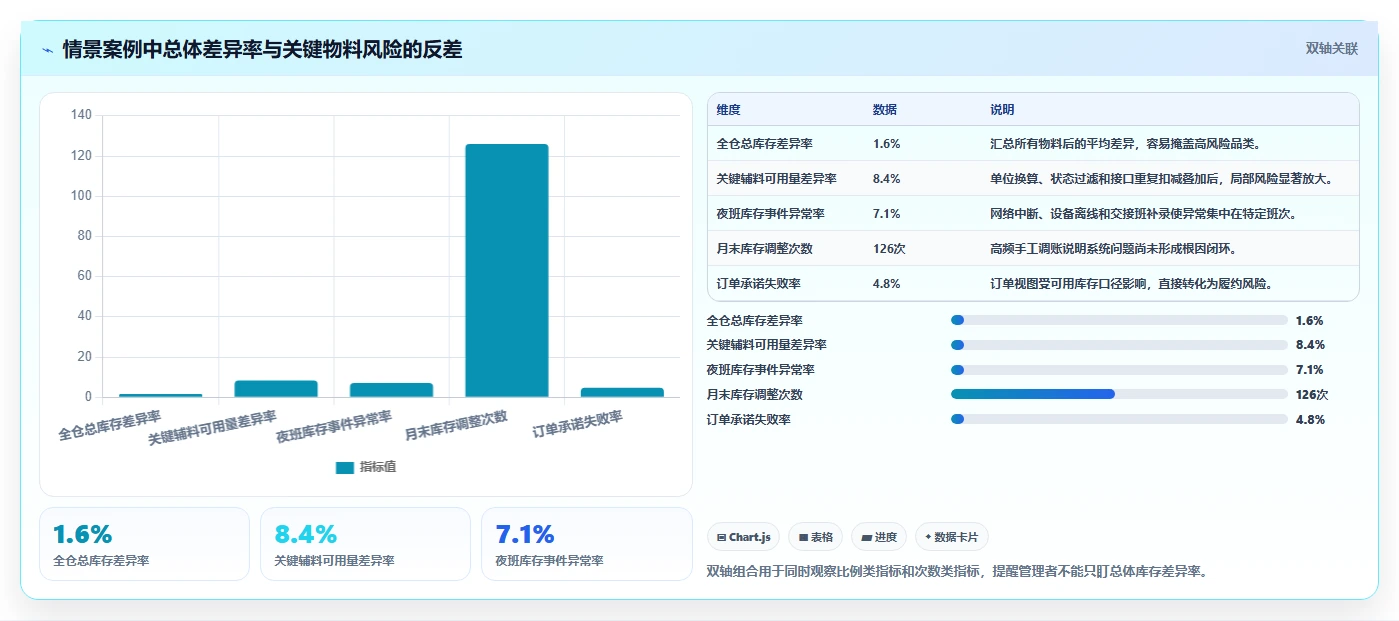
Task: Toggle the 指标值 legend swatch
Action: [x=345, y=467]
